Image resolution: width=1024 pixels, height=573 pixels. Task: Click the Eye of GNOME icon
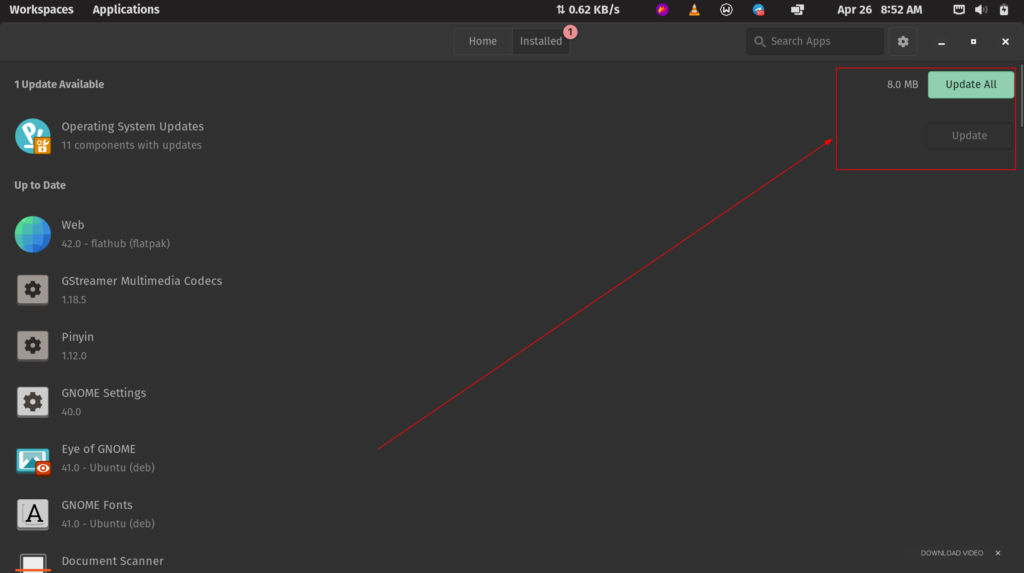coord(33,460)
